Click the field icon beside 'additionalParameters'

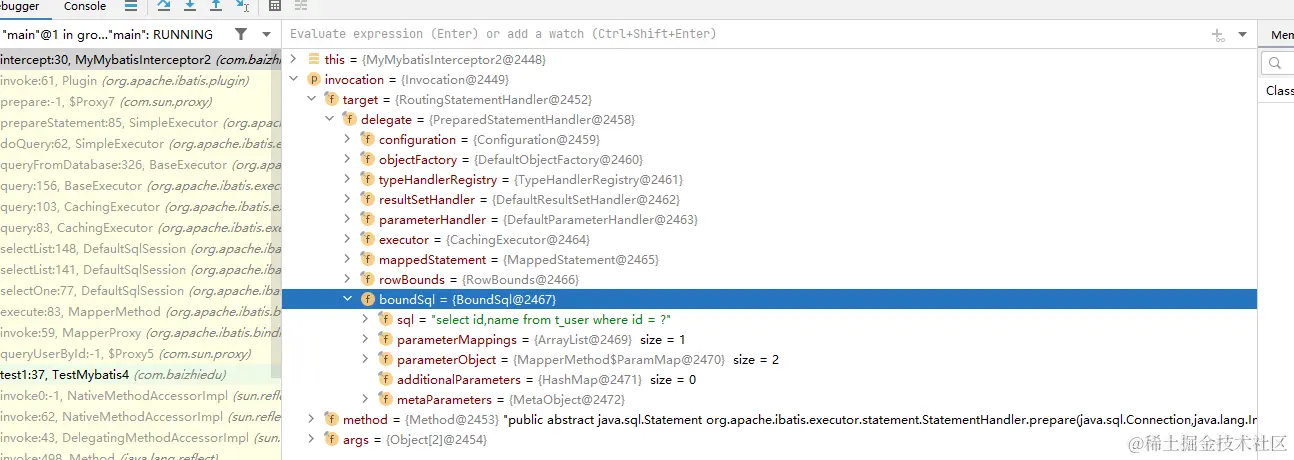[385, 380]
